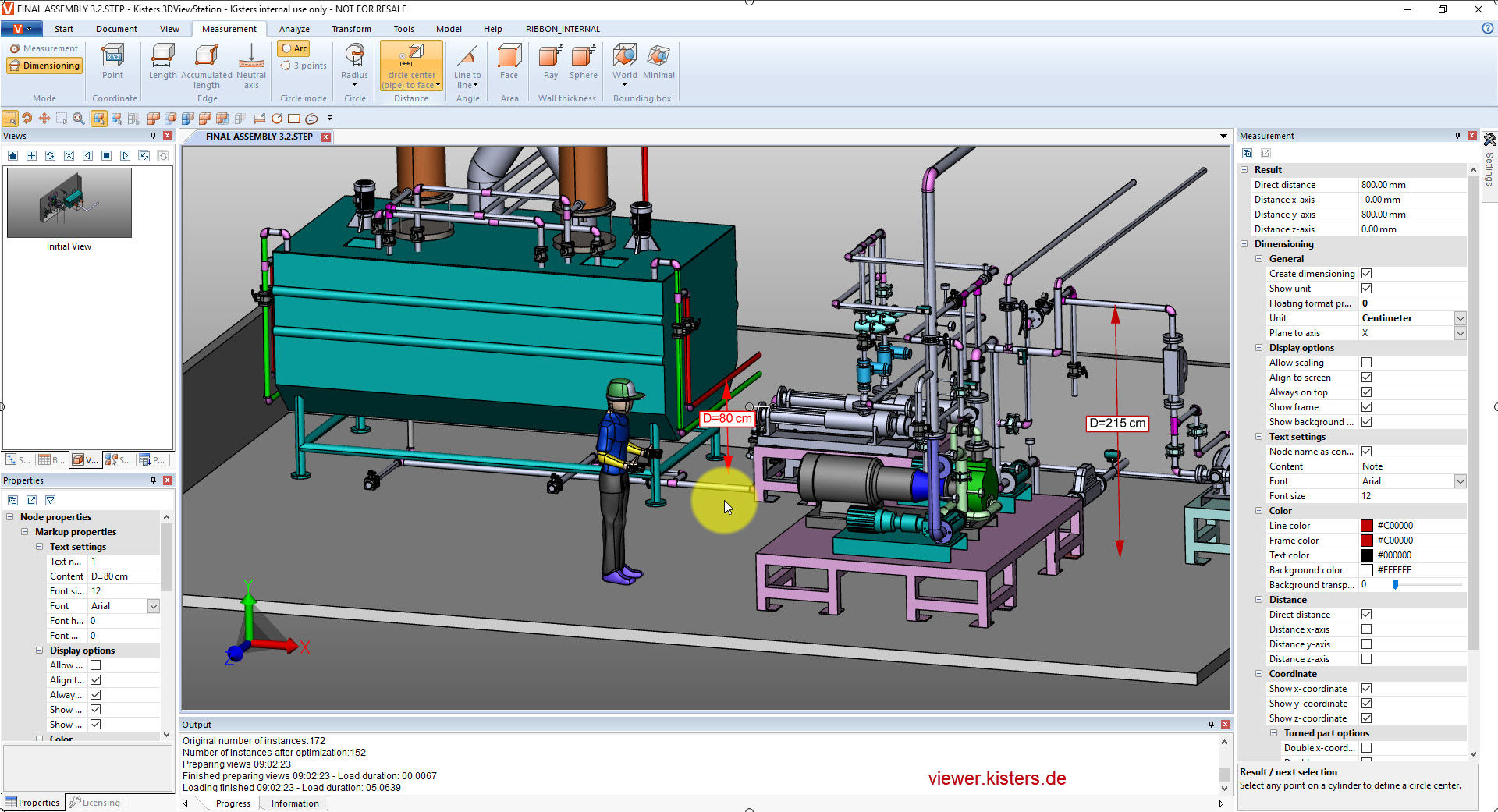Open the Plane to axis dropdown

(1460, 333)
